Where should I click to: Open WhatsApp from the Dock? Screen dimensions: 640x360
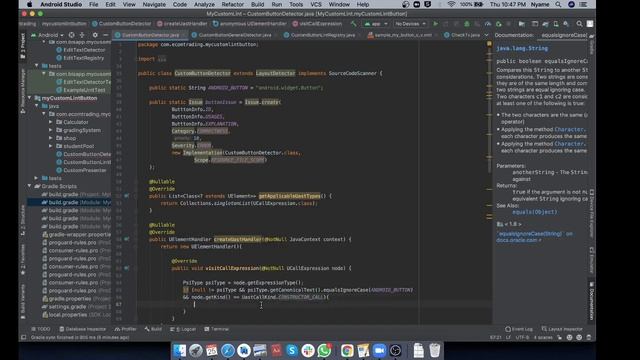click(x=324, y=350)
